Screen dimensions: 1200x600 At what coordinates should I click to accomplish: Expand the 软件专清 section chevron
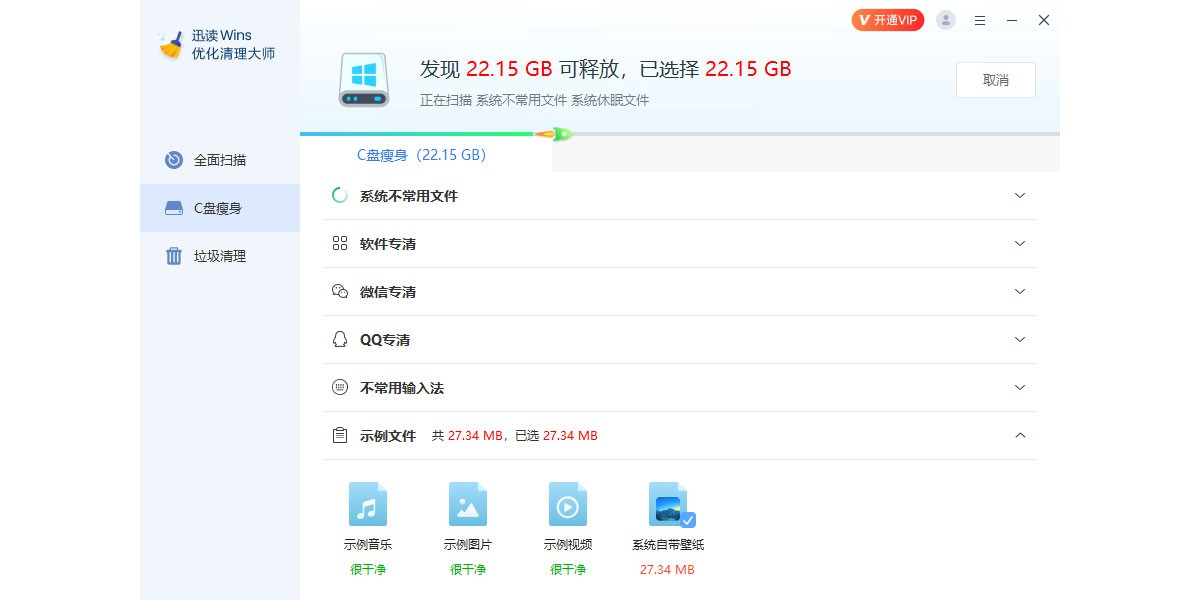click(1020, 244)
